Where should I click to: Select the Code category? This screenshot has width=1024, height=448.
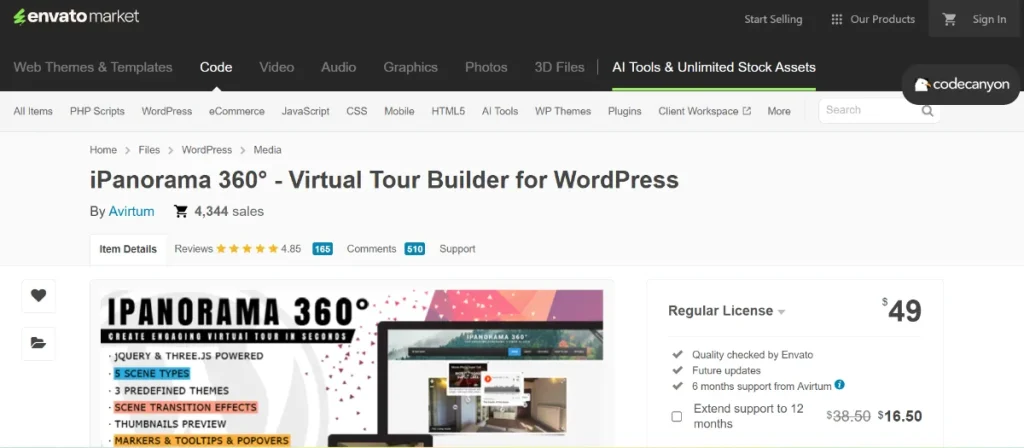click(216, 67)
